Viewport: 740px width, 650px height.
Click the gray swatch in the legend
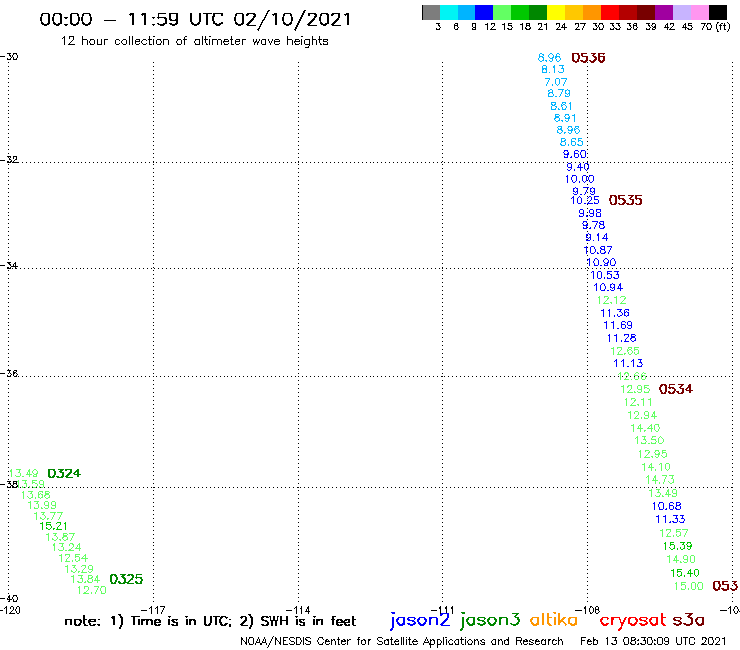coord(431,12)
